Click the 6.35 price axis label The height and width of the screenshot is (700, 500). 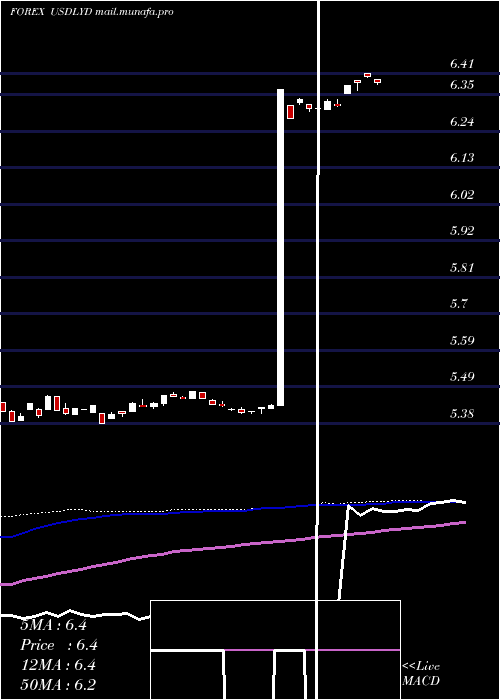pos(462,85)
